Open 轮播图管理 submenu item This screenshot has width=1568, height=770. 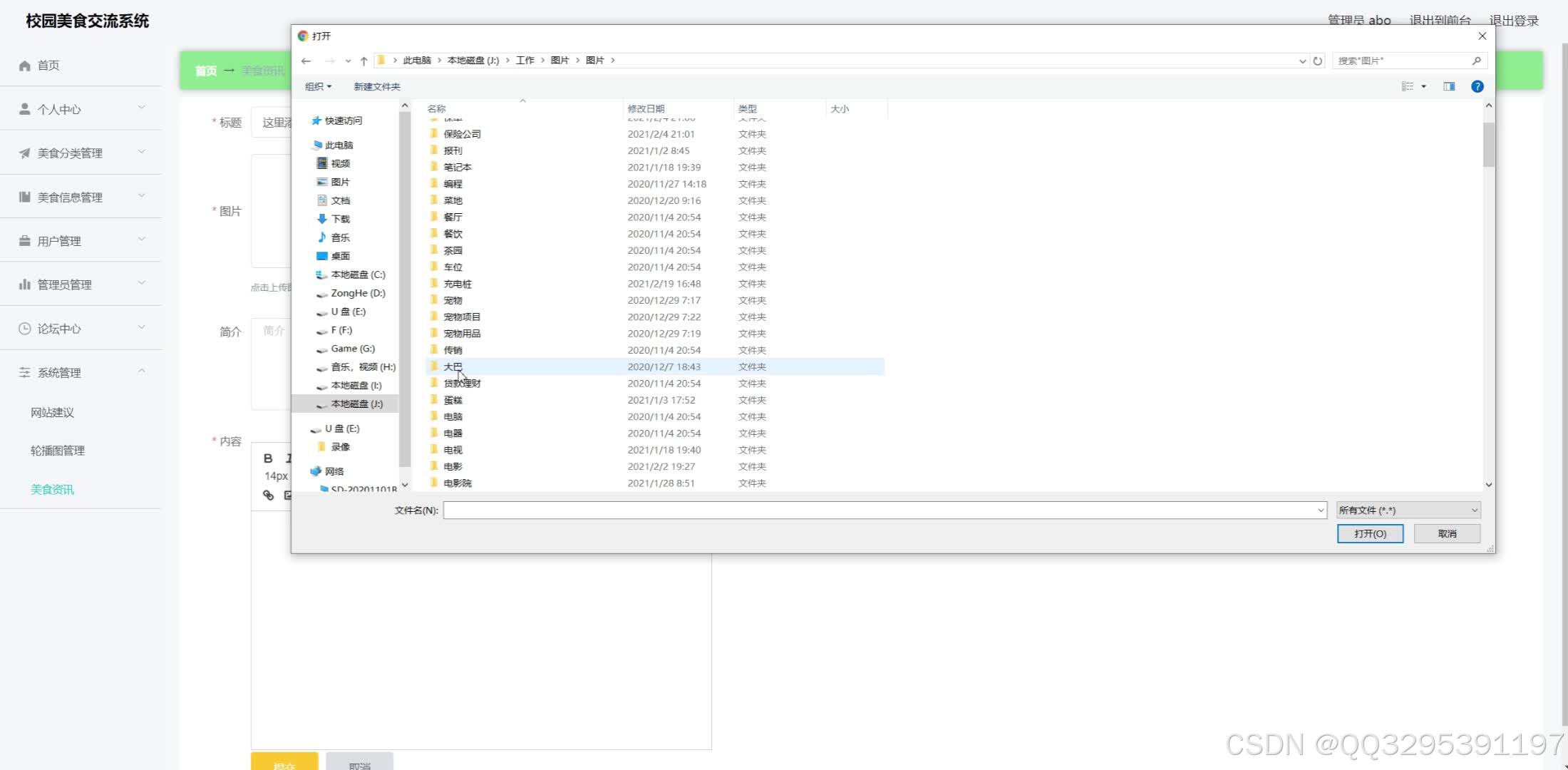(58, 451)
